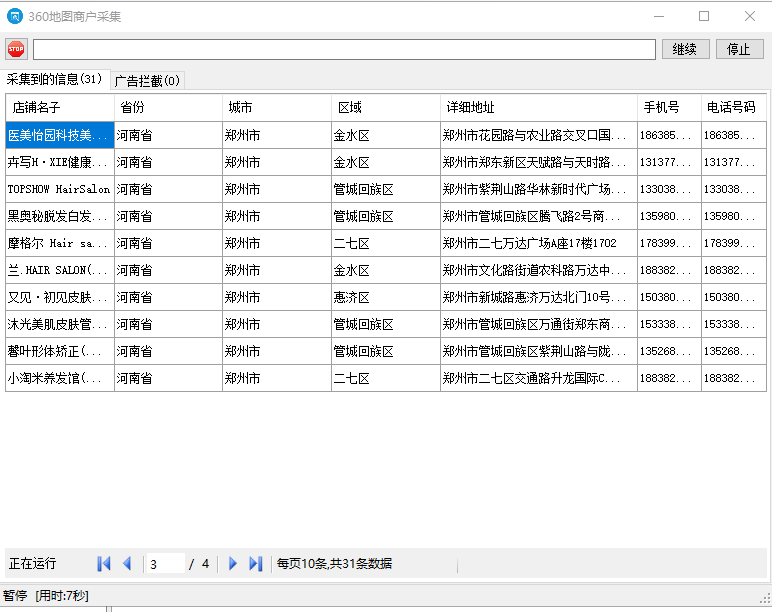Select the 摩格尔 Hair sa... shop cell
The width and height of the screenshot is (772, 612).
(60, 244)
